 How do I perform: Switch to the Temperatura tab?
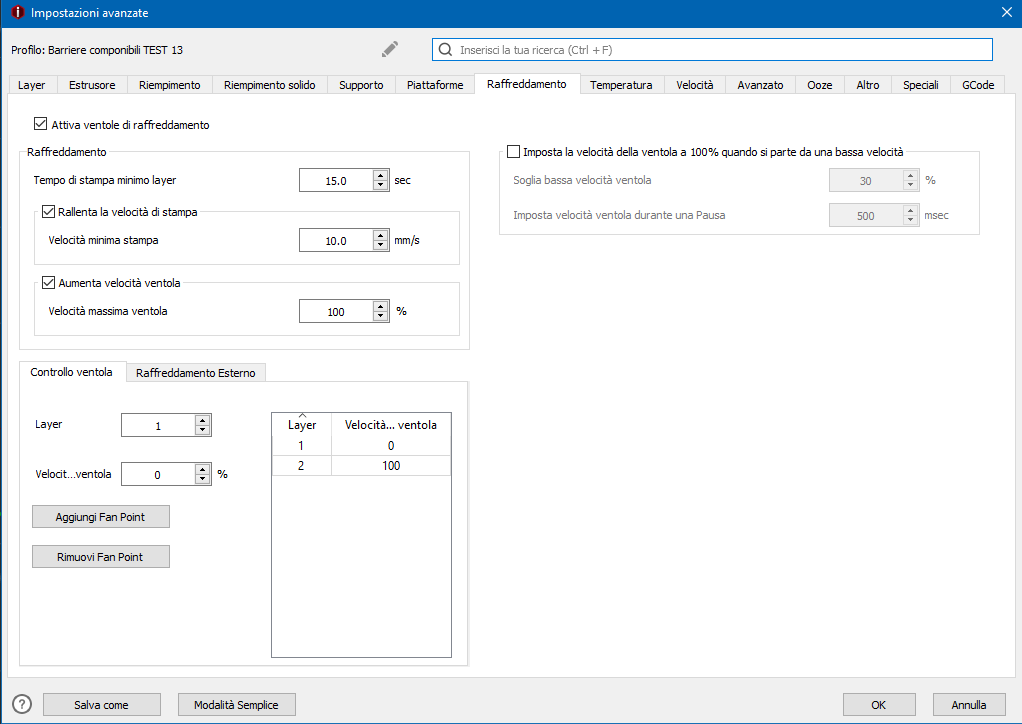pos(621,85)
